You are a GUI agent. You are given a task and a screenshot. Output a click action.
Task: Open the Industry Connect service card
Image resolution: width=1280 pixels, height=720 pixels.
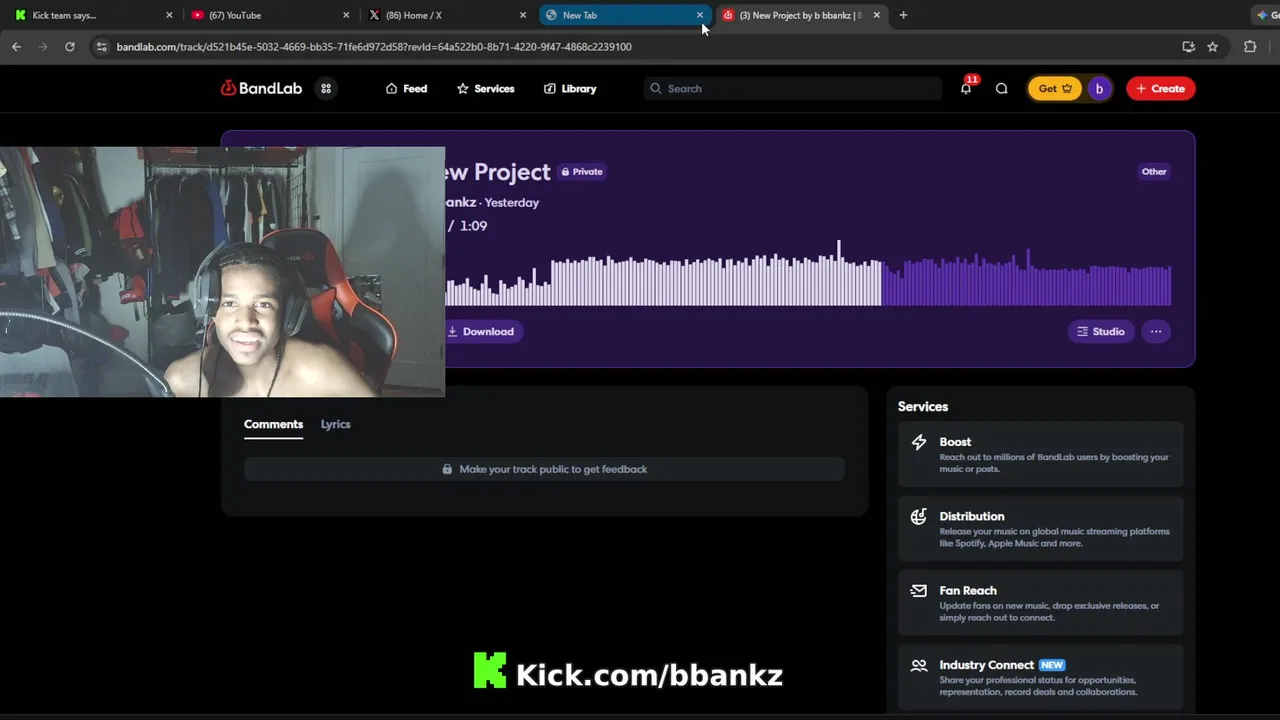pos(1040,677)
